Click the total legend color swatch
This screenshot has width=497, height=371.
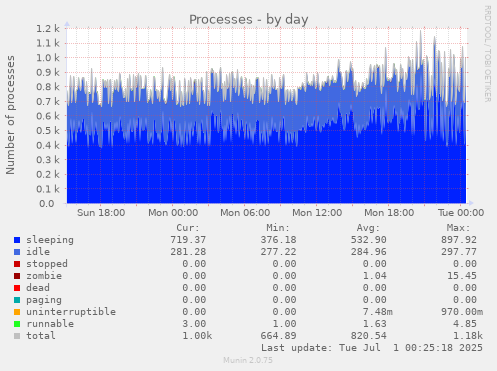17,336
